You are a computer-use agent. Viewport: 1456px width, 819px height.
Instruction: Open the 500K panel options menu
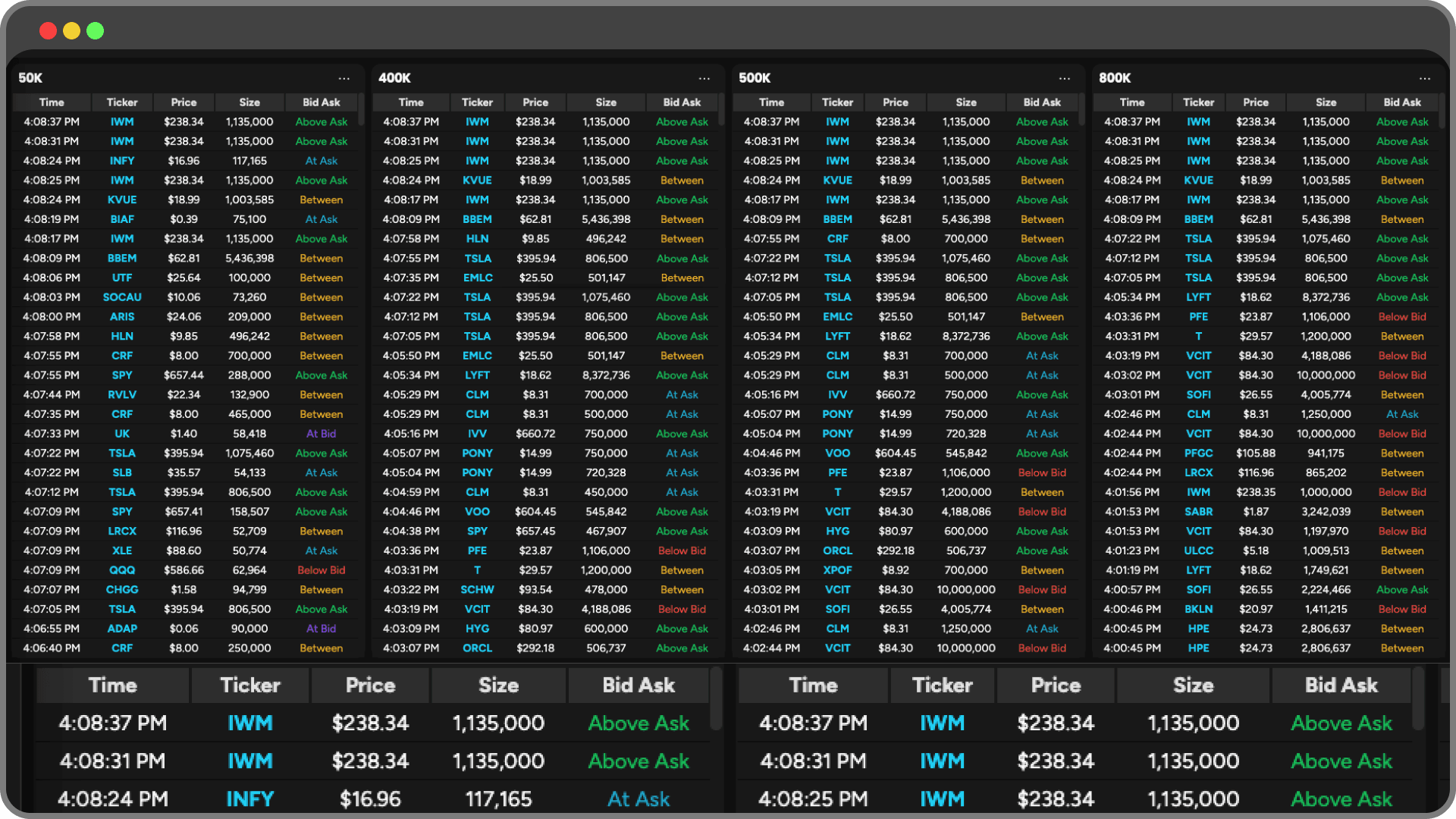tap(1065, 78)
